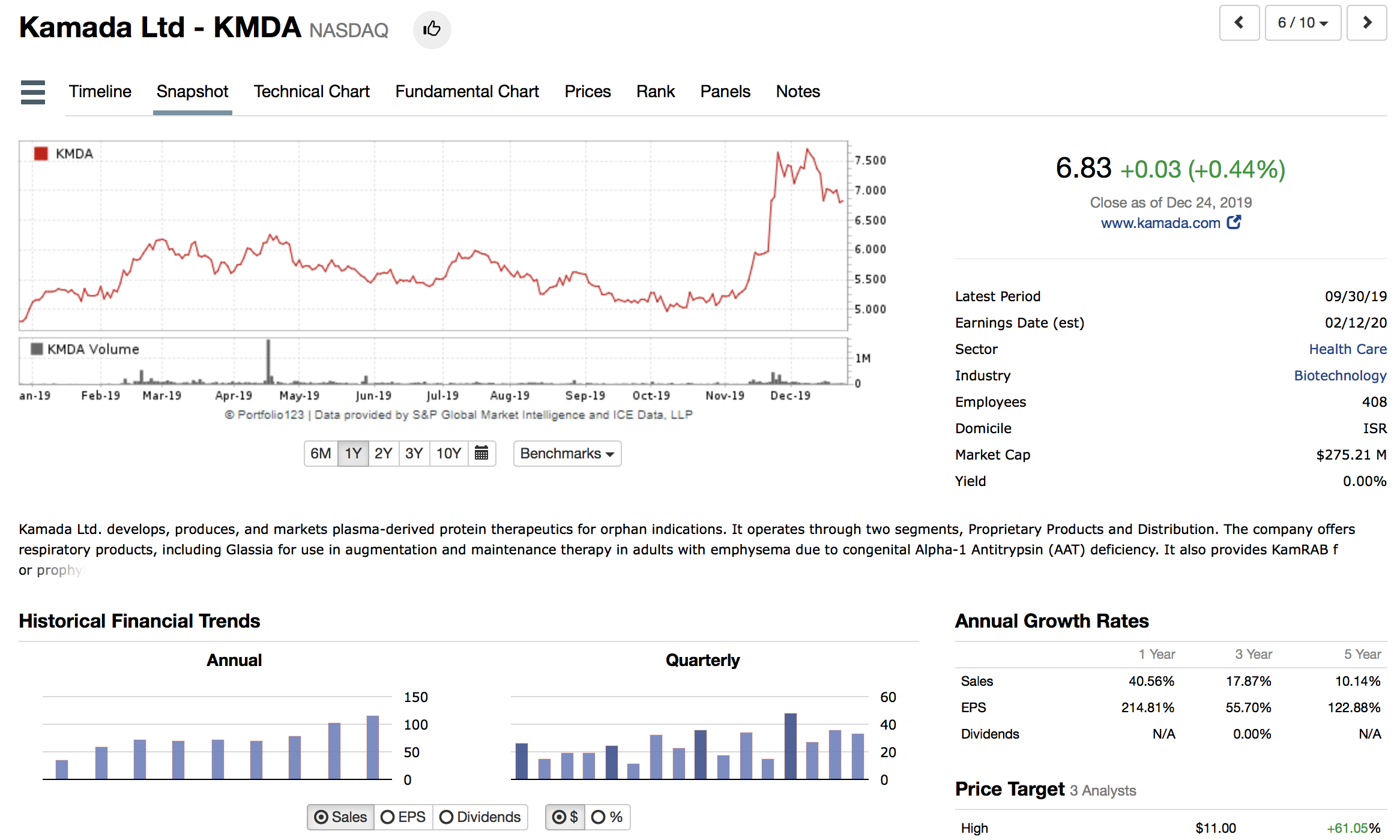Open the Biotechnology industry link
Image resolution: width=1400 pixels, height=840 pixels.
coord(1339,376)
